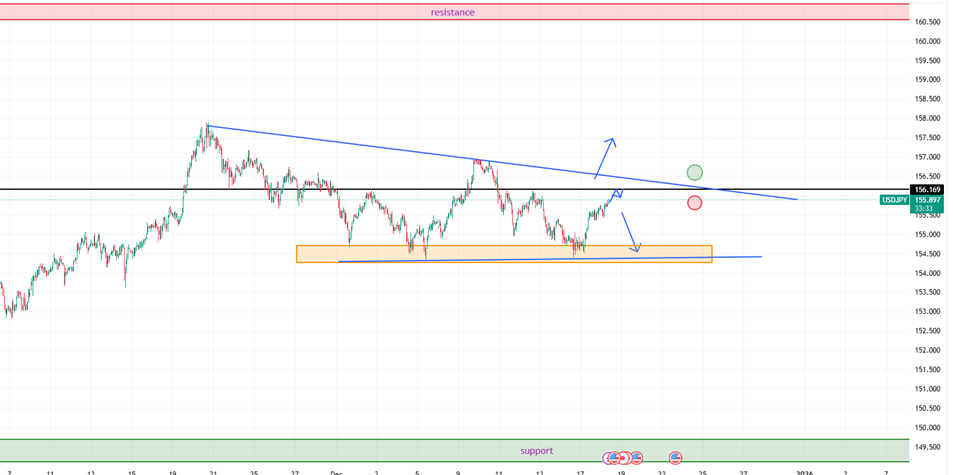The height and width of the screenshot is (475, 953).
Task: Click the 160.000 level on price scale
Action: (x=928, y=41)
